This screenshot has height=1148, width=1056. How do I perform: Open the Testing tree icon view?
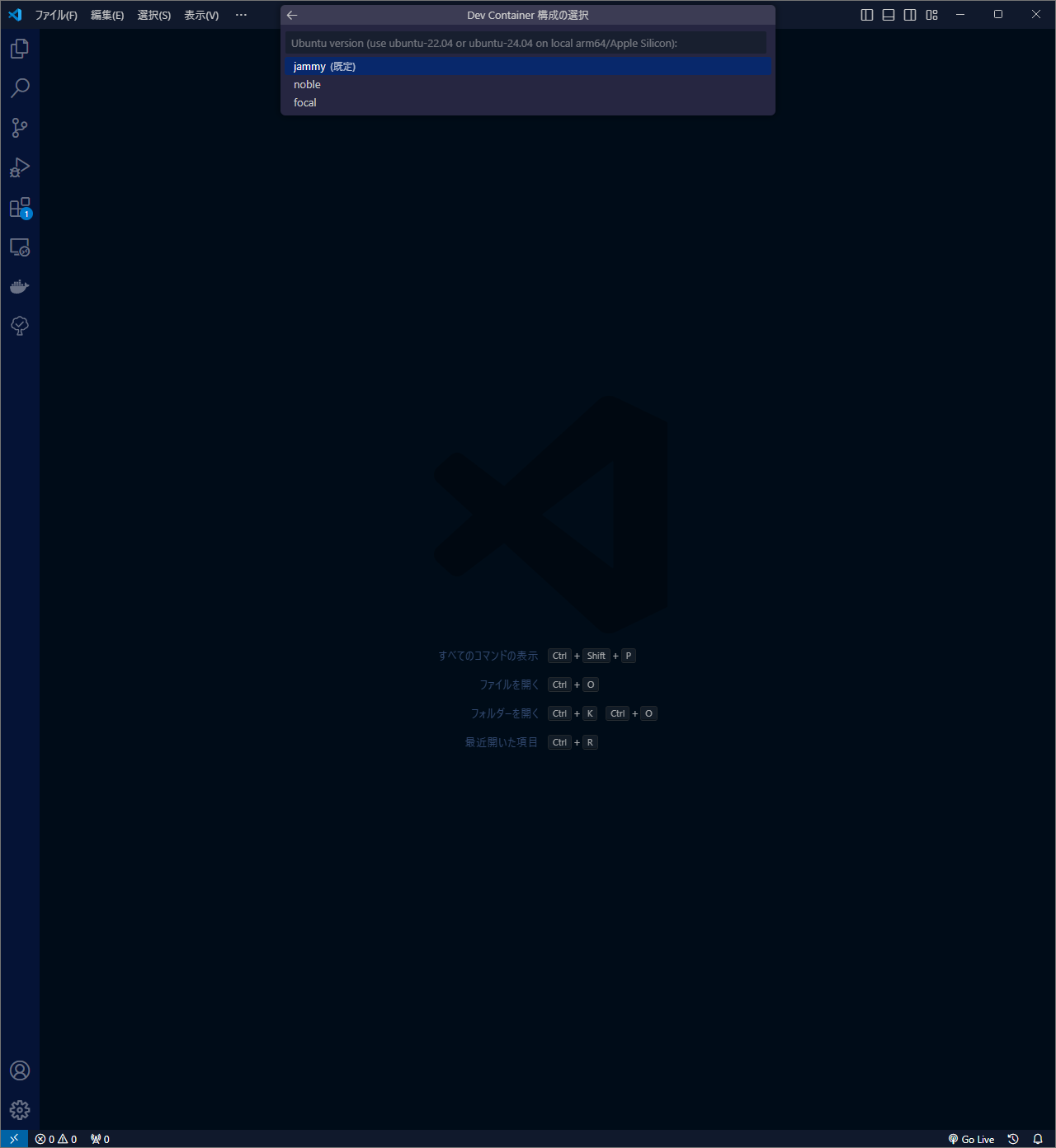pyautogui.click(x=20, y=326)
